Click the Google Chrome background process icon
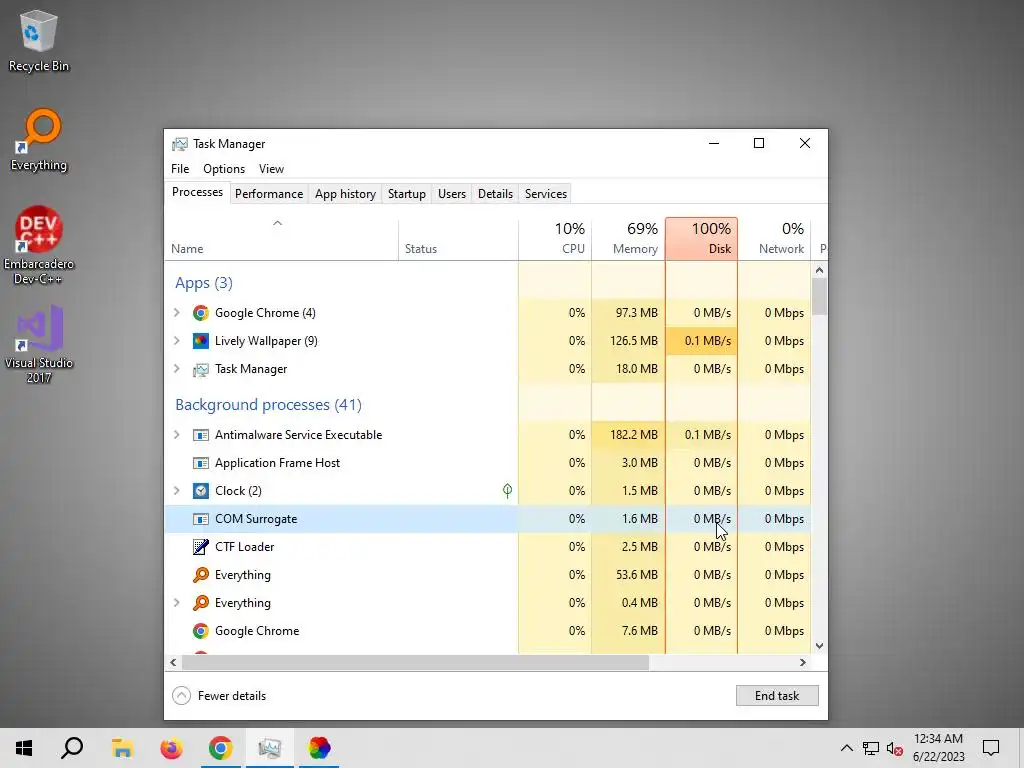 pyautogui.click(x=200, y=631)
